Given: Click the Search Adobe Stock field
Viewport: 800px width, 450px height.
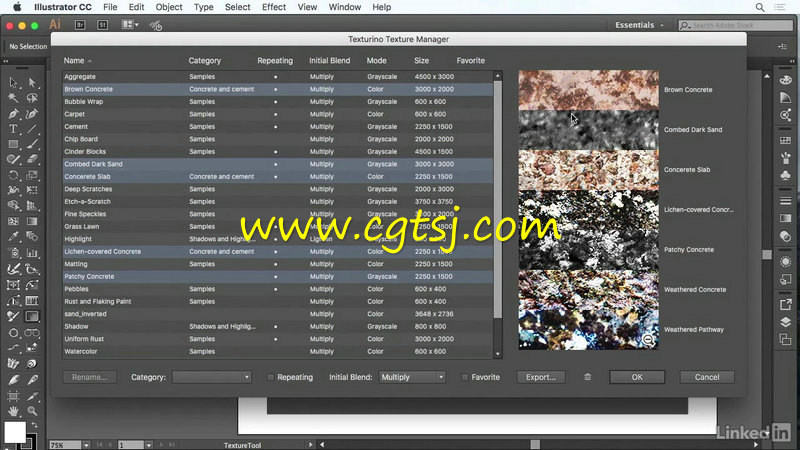Looking at the screenshot, I should point(735,25).
